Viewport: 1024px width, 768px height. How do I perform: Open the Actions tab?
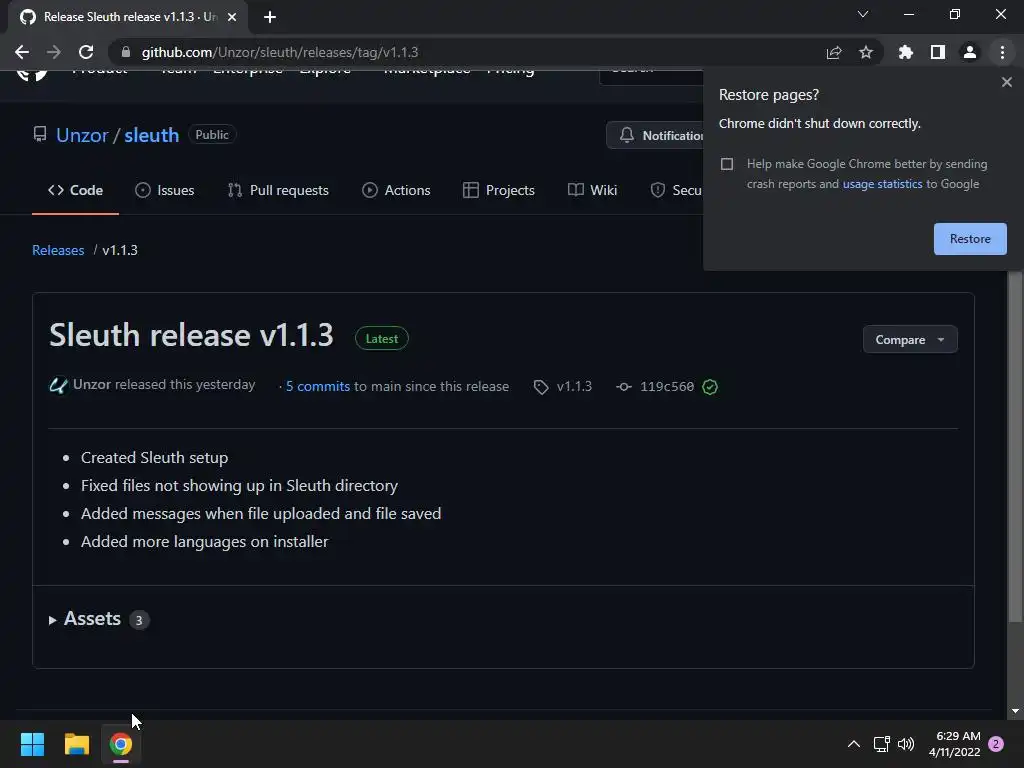click(x=396, y=190)
